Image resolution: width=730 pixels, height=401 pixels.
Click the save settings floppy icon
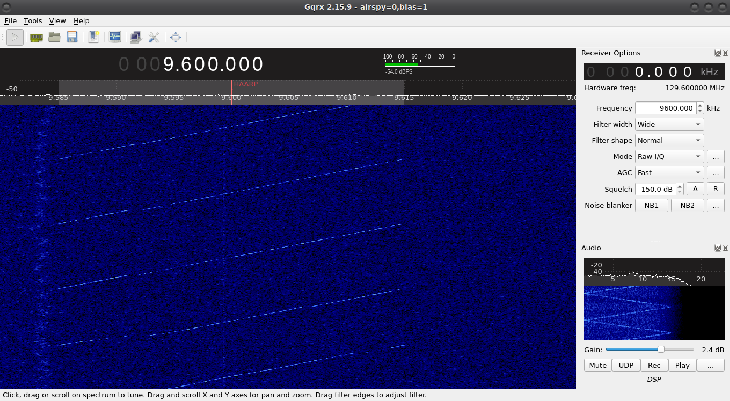(x=72, y=37)
